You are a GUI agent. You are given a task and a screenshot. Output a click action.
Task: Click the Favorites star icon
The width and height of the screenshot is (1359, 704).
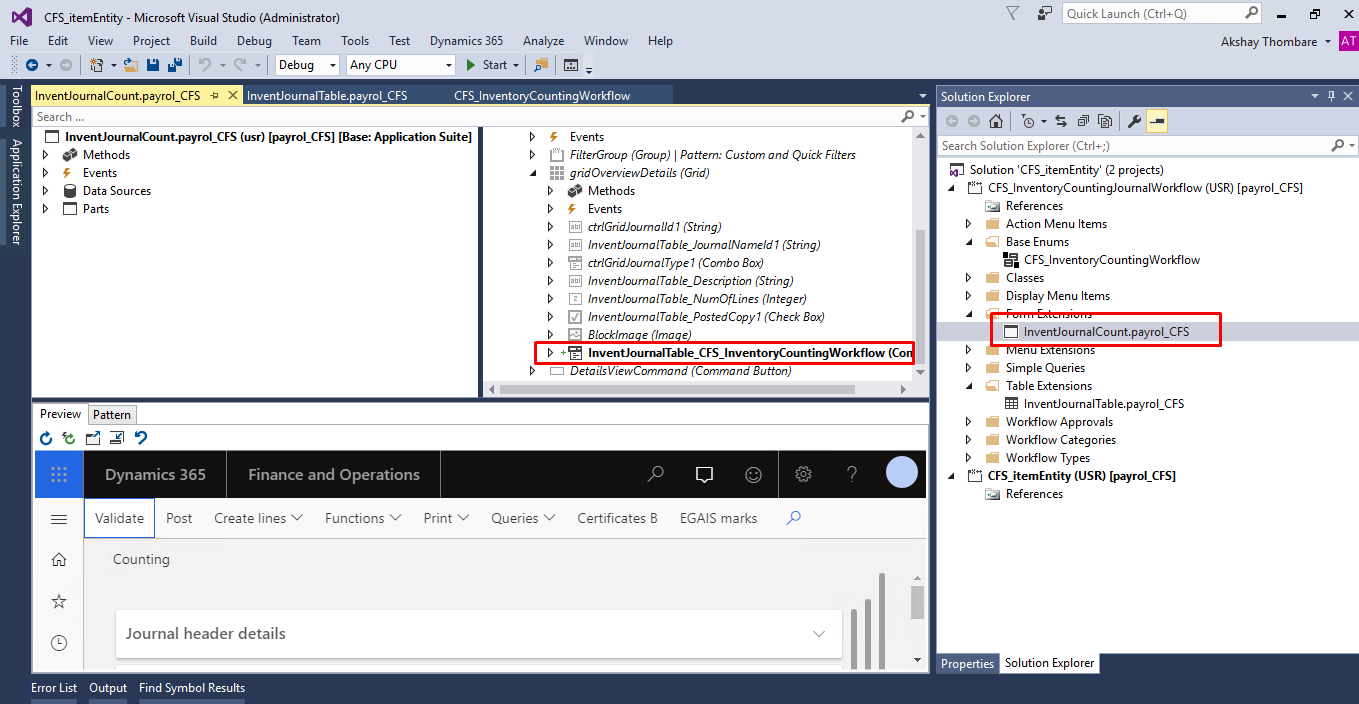[x=59, y=601]
